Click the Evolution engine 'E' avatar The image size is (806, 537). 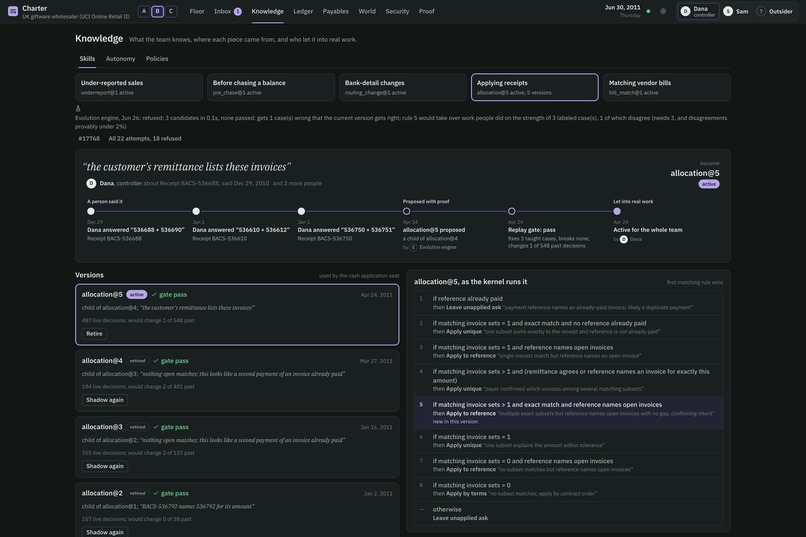(413, 247)
